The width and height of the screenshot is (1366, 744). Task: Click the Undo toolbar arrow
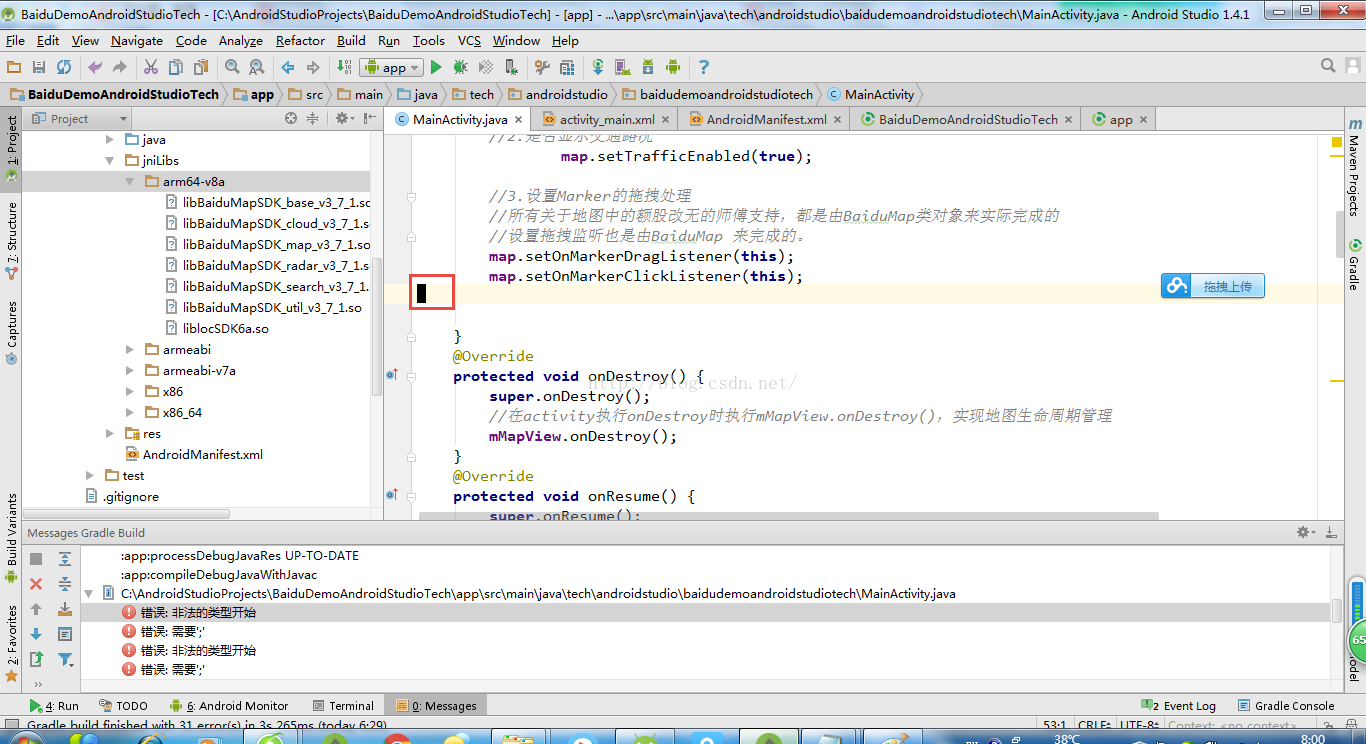click(x=95, y=67)
